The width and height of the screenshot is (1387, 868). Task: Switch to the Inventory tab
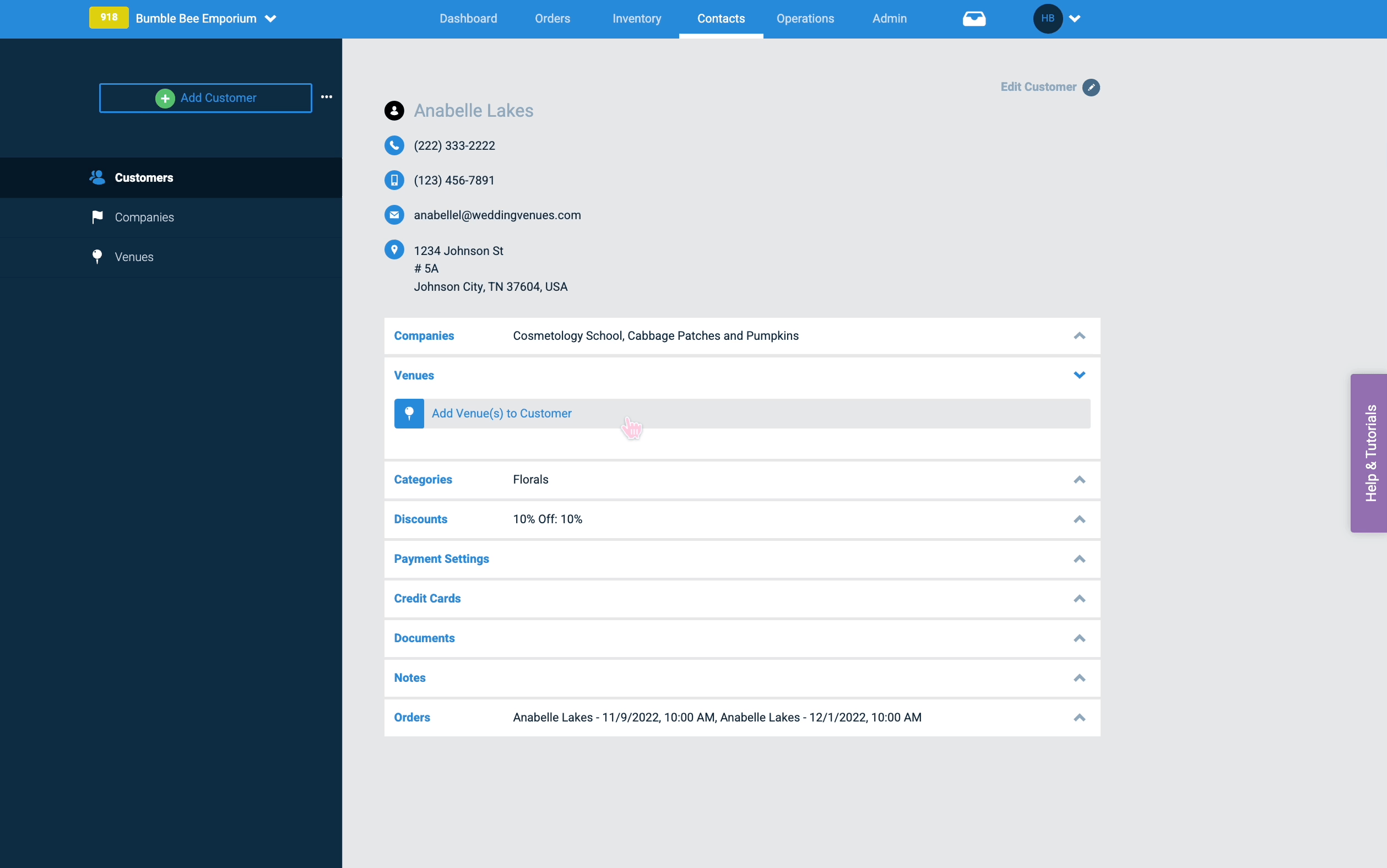point(637,18)
